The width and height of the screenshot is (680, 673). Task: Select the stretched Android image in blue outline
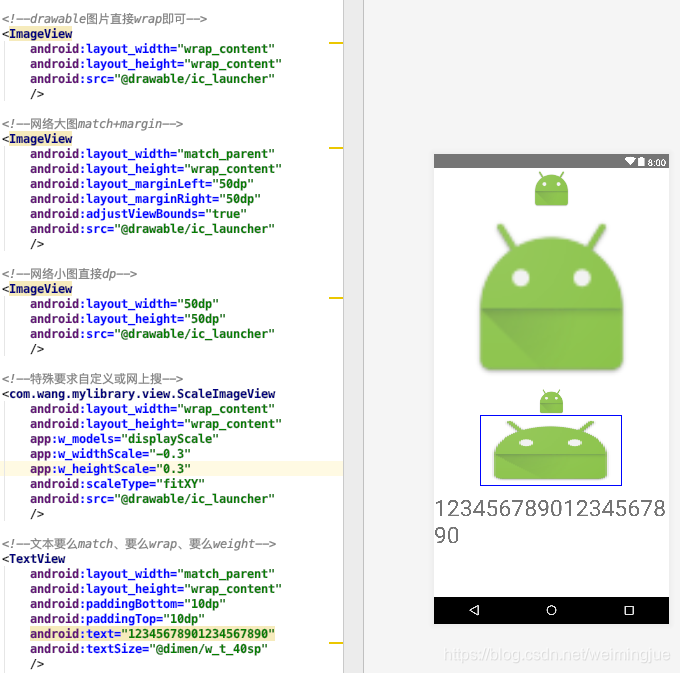pyautogui.click(x=551, y=450)
